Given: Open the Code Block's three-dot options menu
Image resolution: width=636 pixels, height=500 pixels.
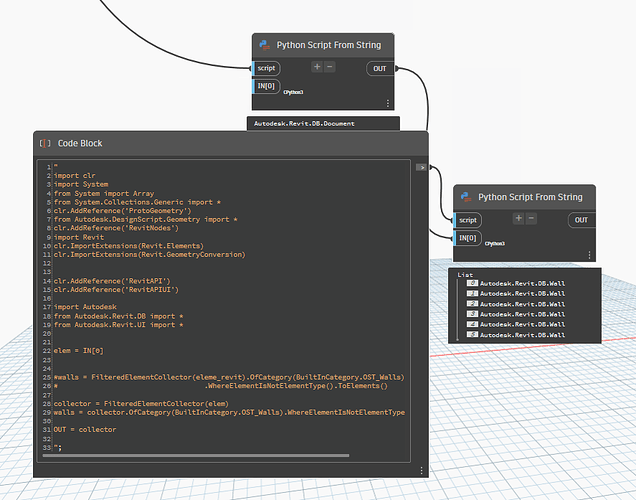Looking at the screenshot, I should [x=420, y=470].
